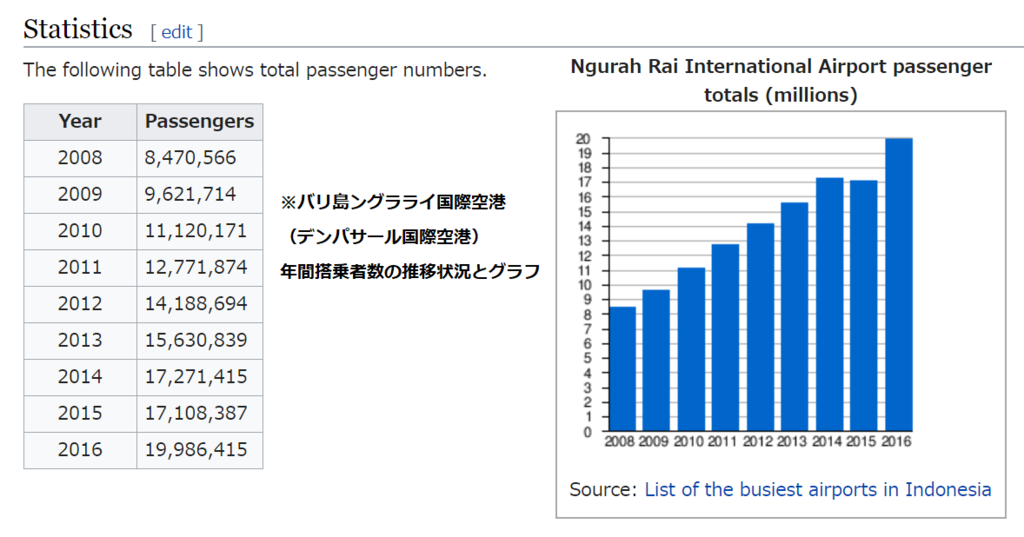Click the Passengers column header

(199, 122)
